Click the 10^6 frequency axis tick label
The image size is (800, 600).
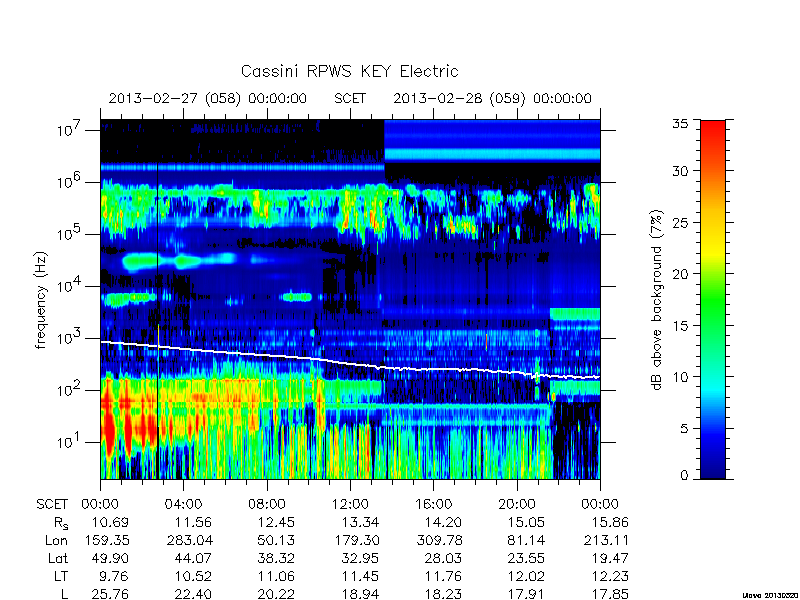tap(68, 181)
